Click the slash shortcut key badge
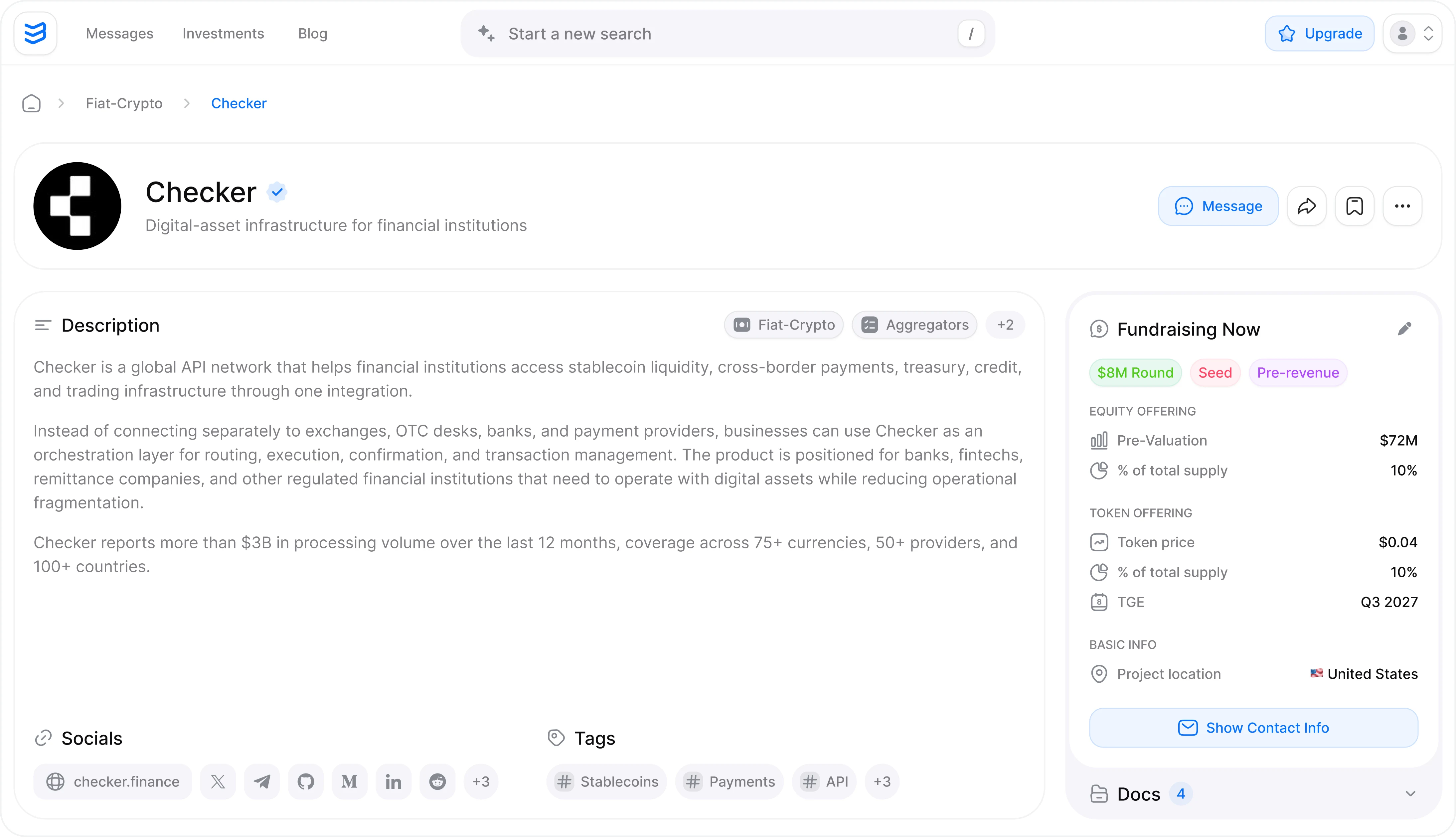The image size is (1456, 837). point(971,33)
